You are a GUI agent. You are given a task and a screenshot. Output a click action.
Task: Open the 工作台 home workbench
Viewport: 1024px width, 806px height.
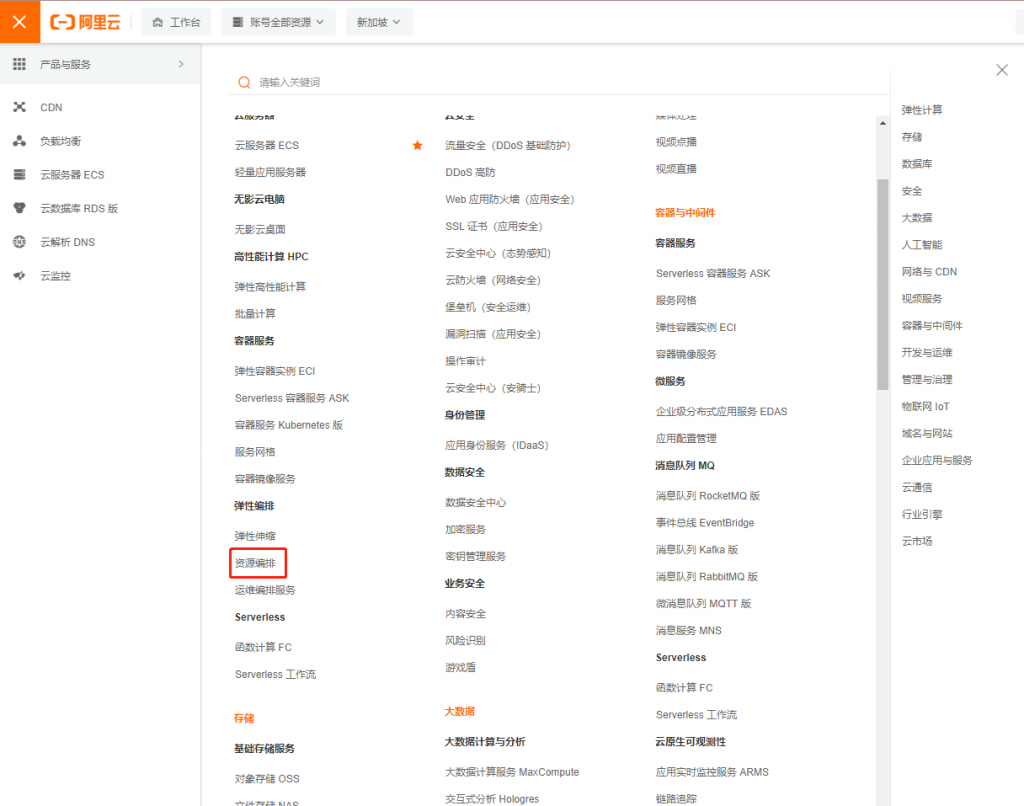click(x=176, y=22)
